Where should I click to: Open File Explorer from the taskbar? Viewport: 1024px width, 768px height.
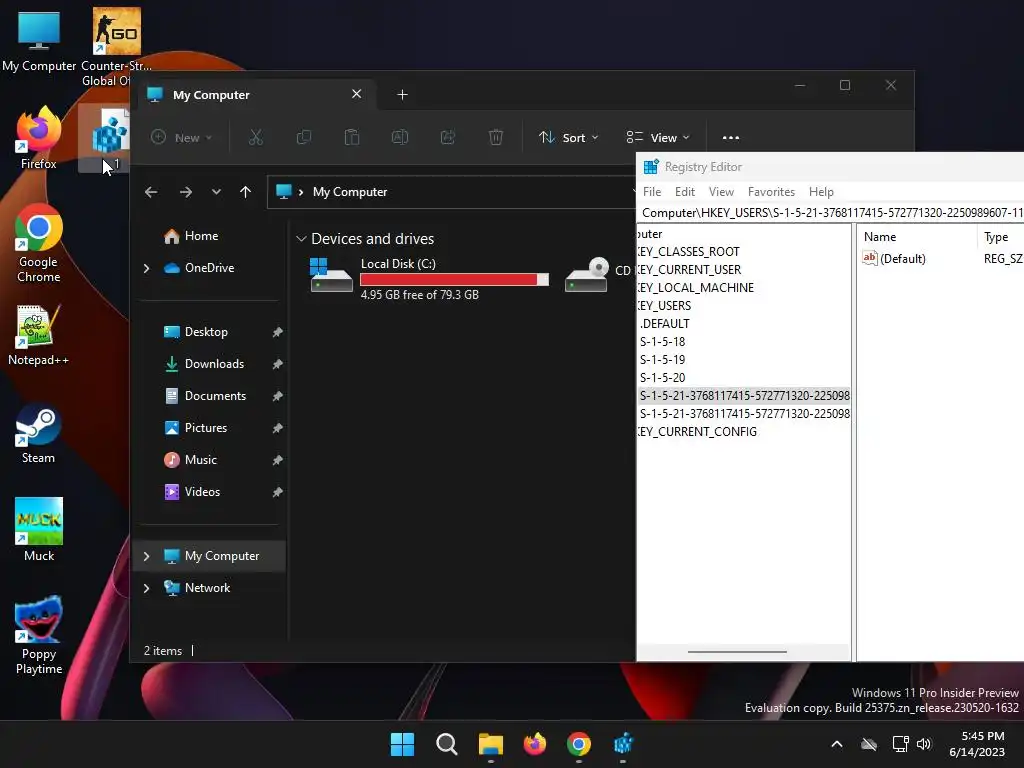490,744
